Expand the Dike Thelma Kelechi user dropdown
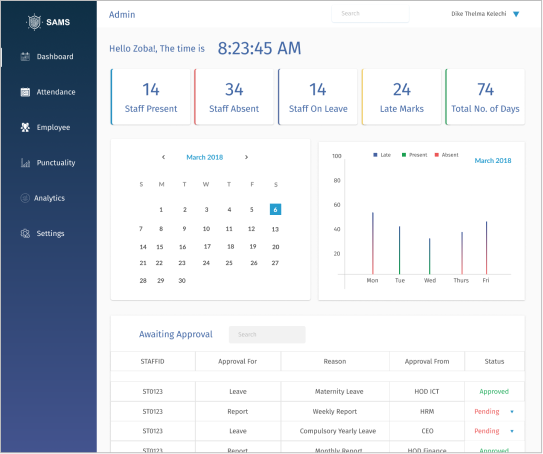The height and width of the screenshot is (454, 543). tap(516, 14)
